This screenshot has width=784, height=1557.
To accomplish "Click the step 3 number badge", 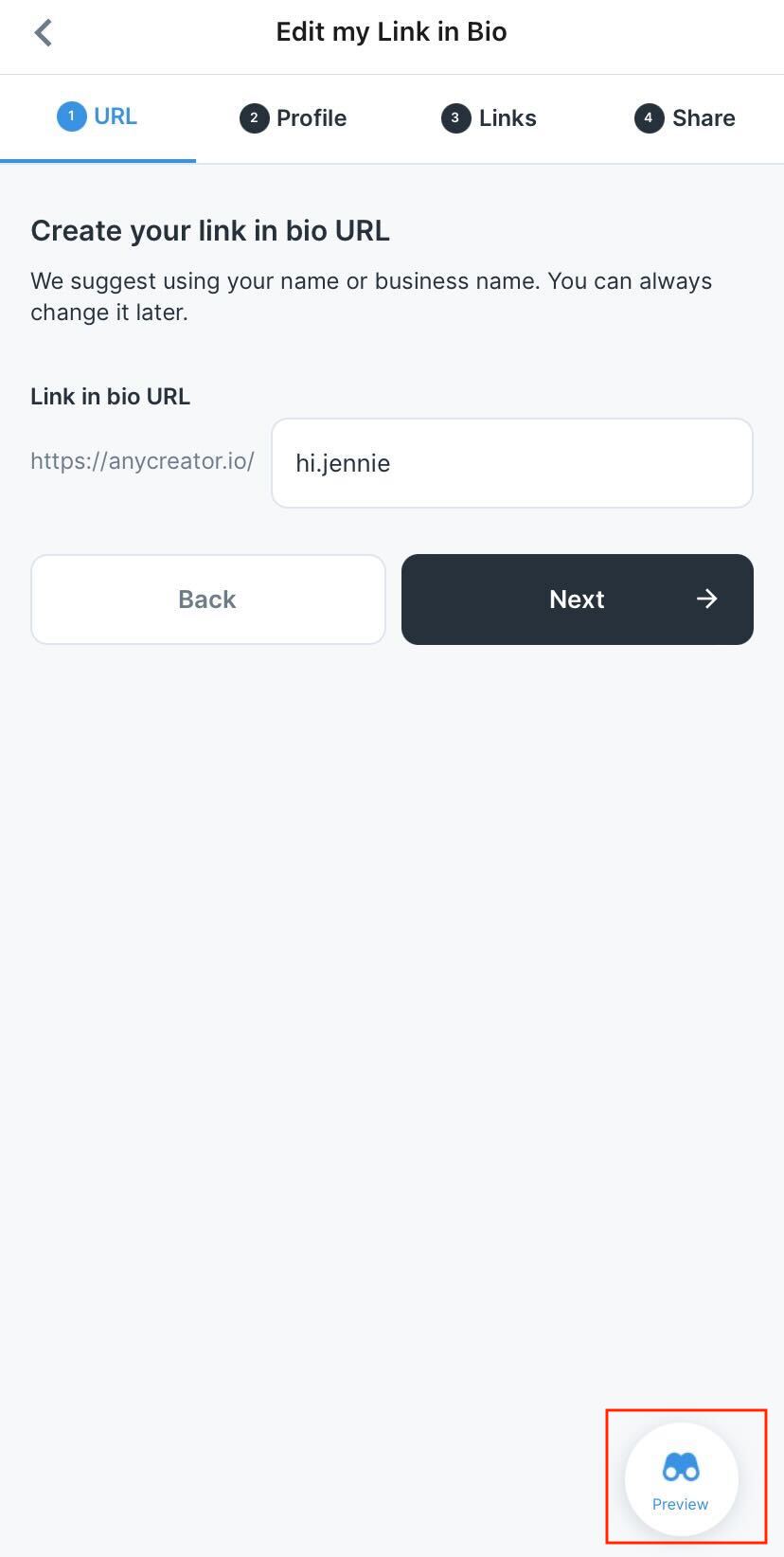I will pos(455,118).
